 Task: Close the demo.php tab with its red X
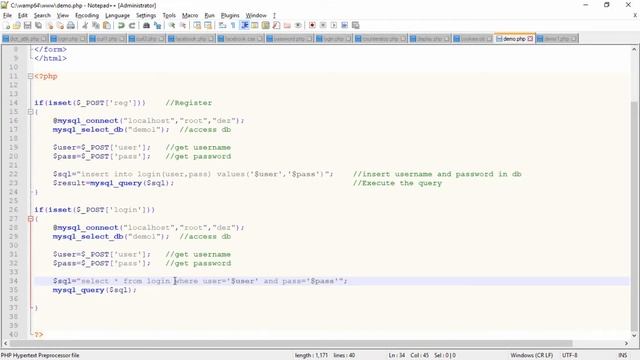point(530,39)
